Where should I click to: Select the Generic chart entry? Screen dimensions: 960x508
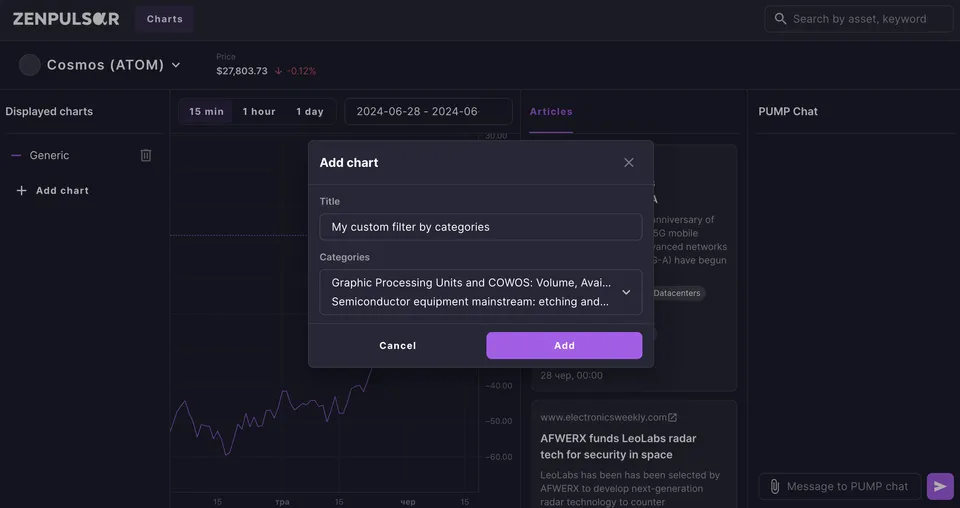pos(49,155)
